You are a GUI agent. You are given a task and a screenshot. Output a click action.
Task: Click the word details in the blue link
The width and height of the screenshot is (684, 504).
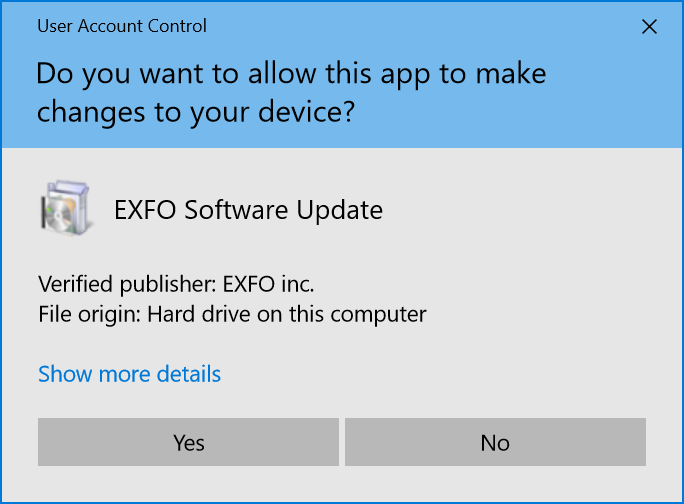pyautogui.click(x=189, y=374)
